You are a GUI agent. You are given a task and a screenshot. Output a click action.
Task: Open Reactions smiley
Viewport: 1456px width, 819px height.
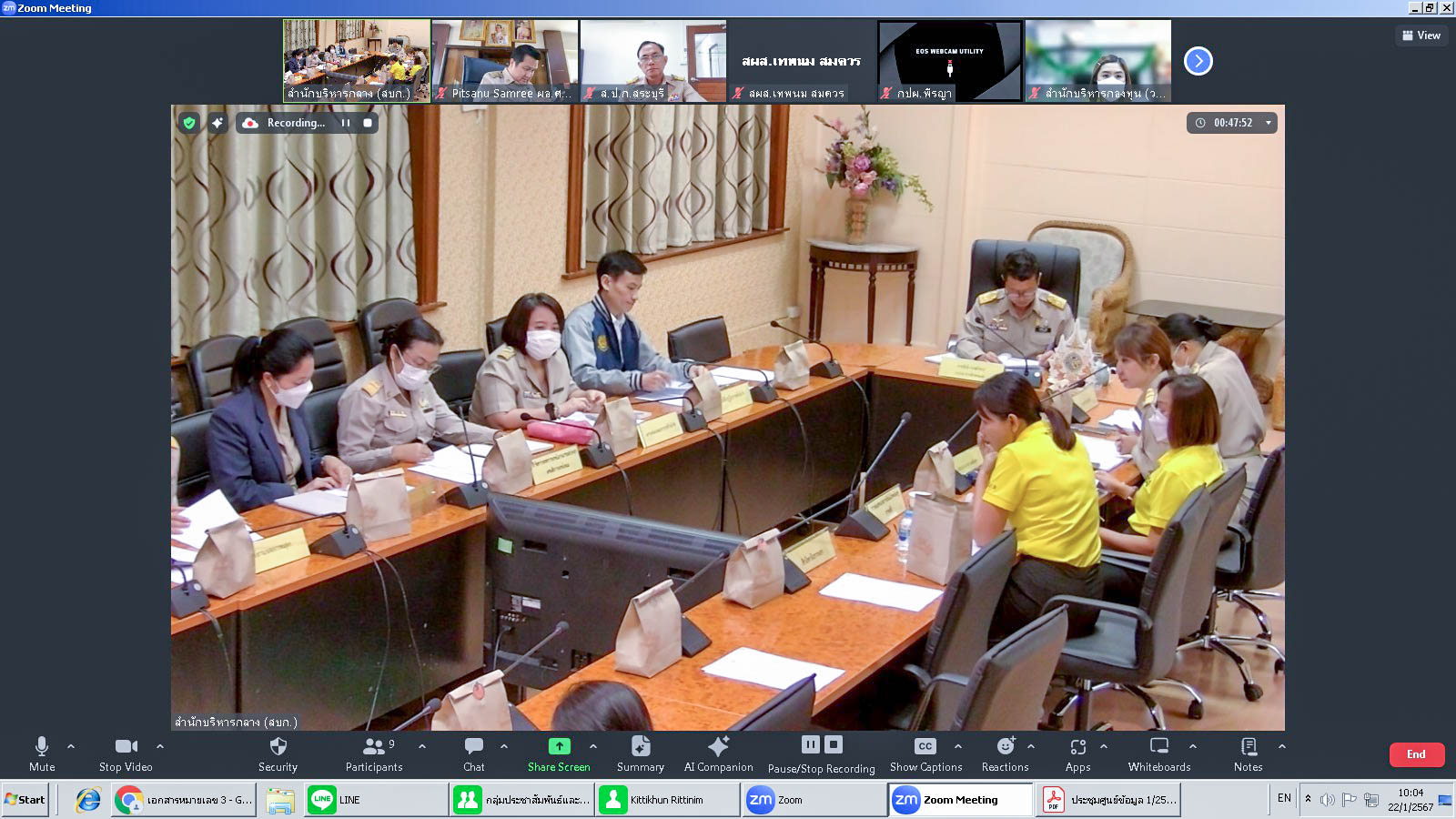[1006, 754]
